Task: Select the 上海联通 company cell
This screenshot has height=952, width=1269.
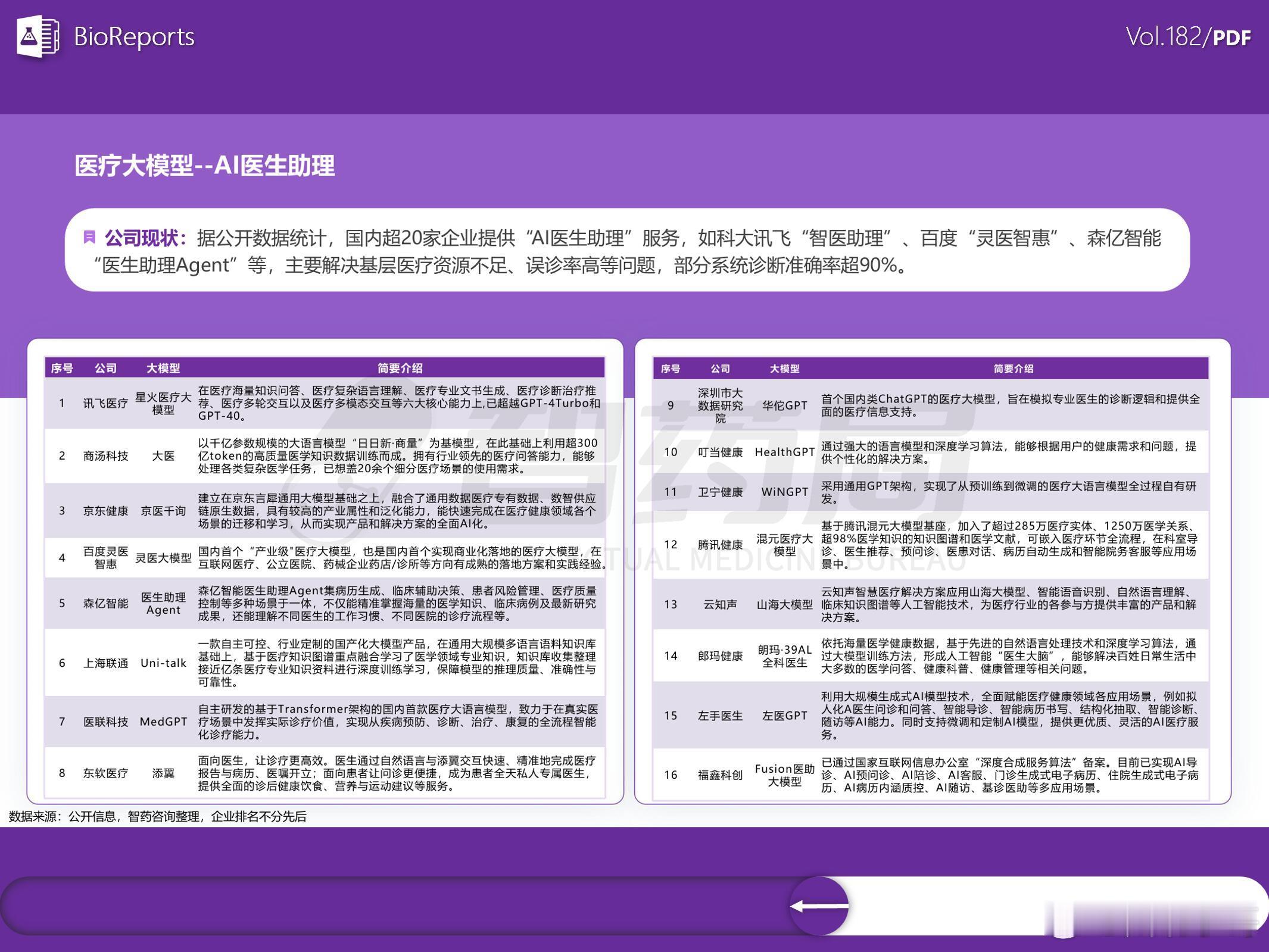Action: [105, 663]
